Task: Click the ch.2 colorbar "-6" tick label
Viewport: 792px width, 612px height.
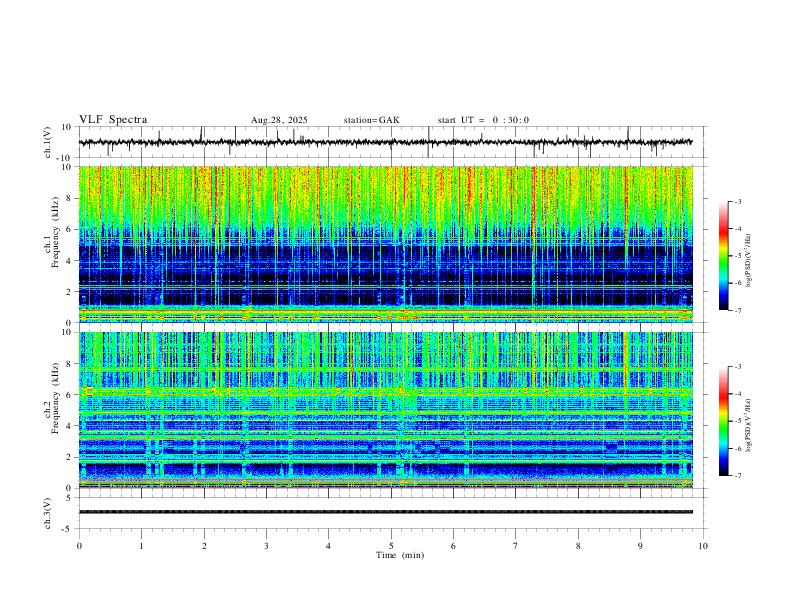Action: [x=737, y=448]
